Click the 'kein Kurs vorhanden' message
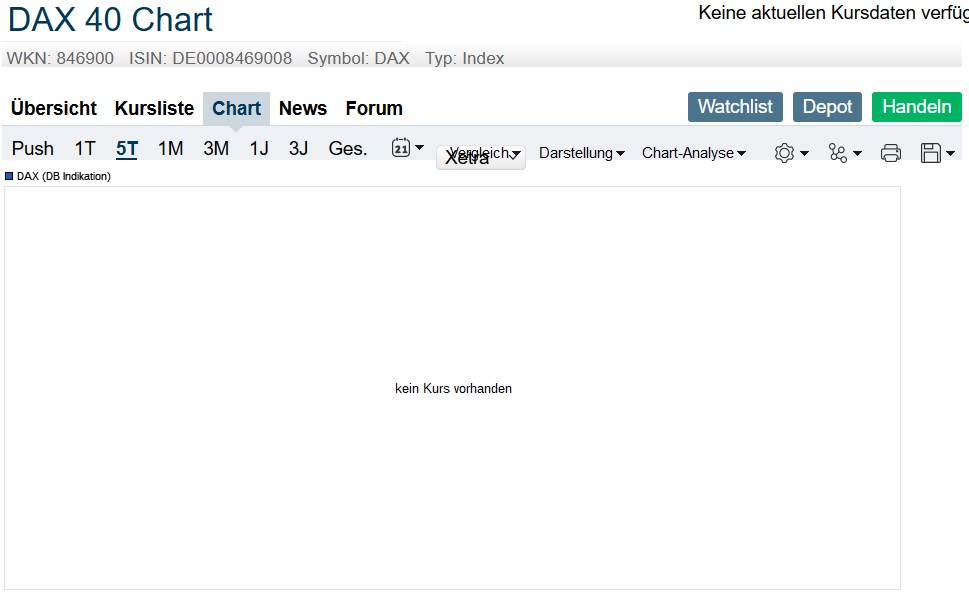The width and height of the screenshot is (969, 597). (454, 389)
